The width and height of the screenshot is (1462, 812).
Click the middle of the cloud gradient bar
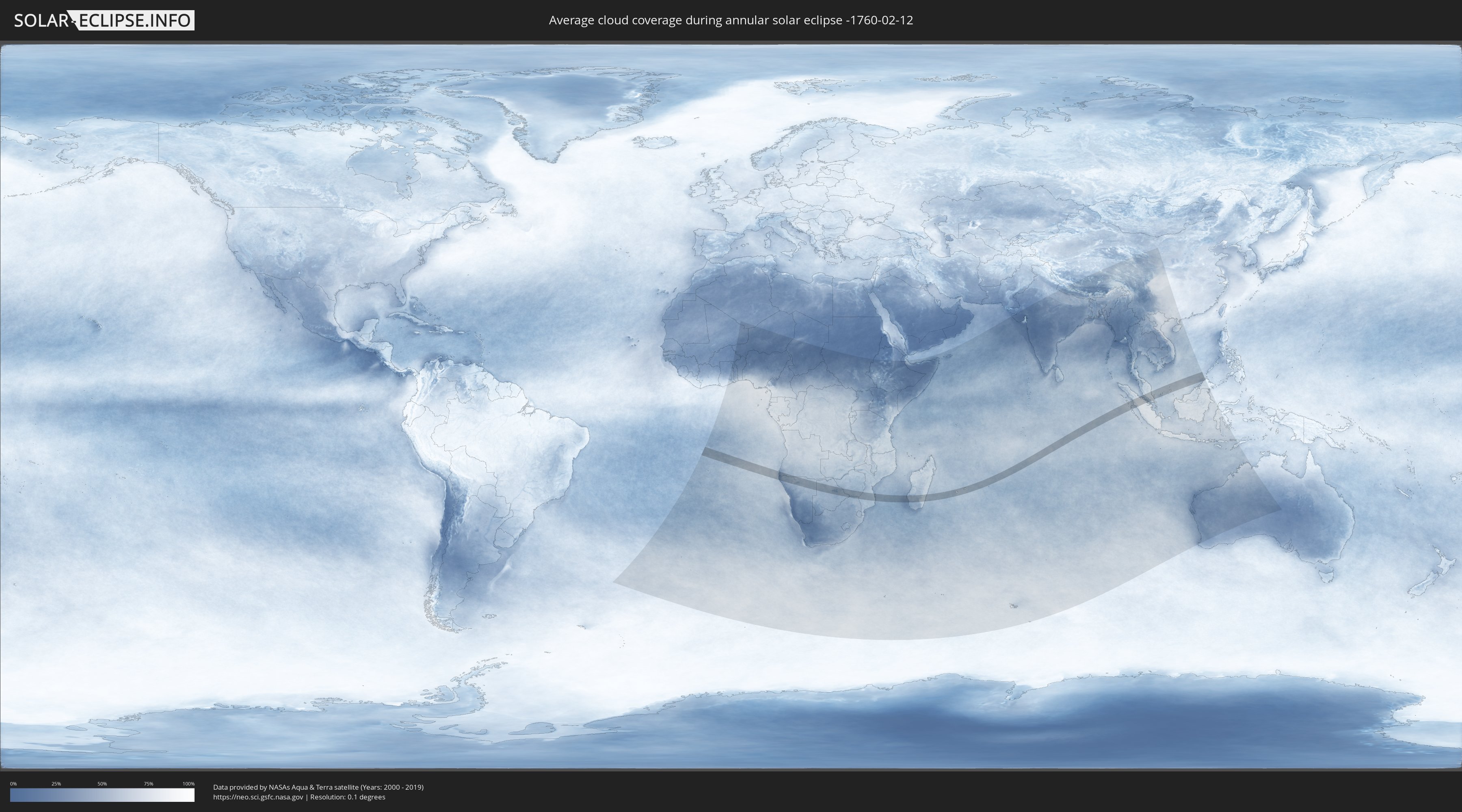102,795
